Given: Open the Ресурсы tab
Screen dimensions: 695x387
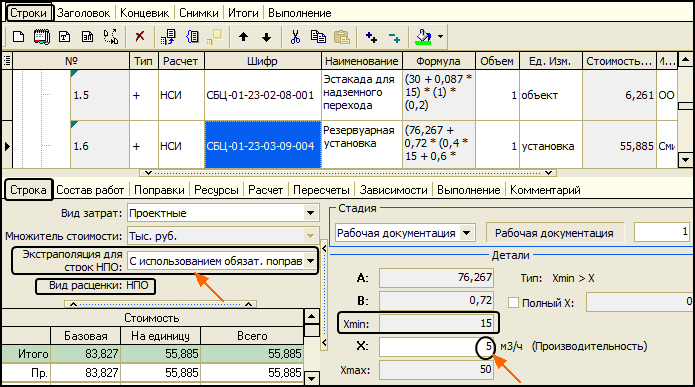Looking at the screenshot, I should (x=216, y=190).
